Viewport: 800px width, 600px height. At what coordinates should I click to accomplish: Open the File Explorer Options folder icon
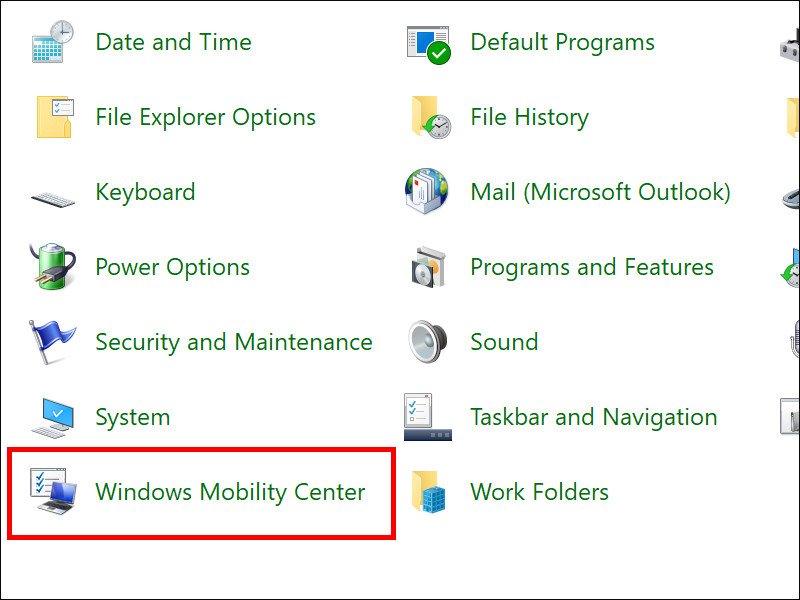pos(52,117)
